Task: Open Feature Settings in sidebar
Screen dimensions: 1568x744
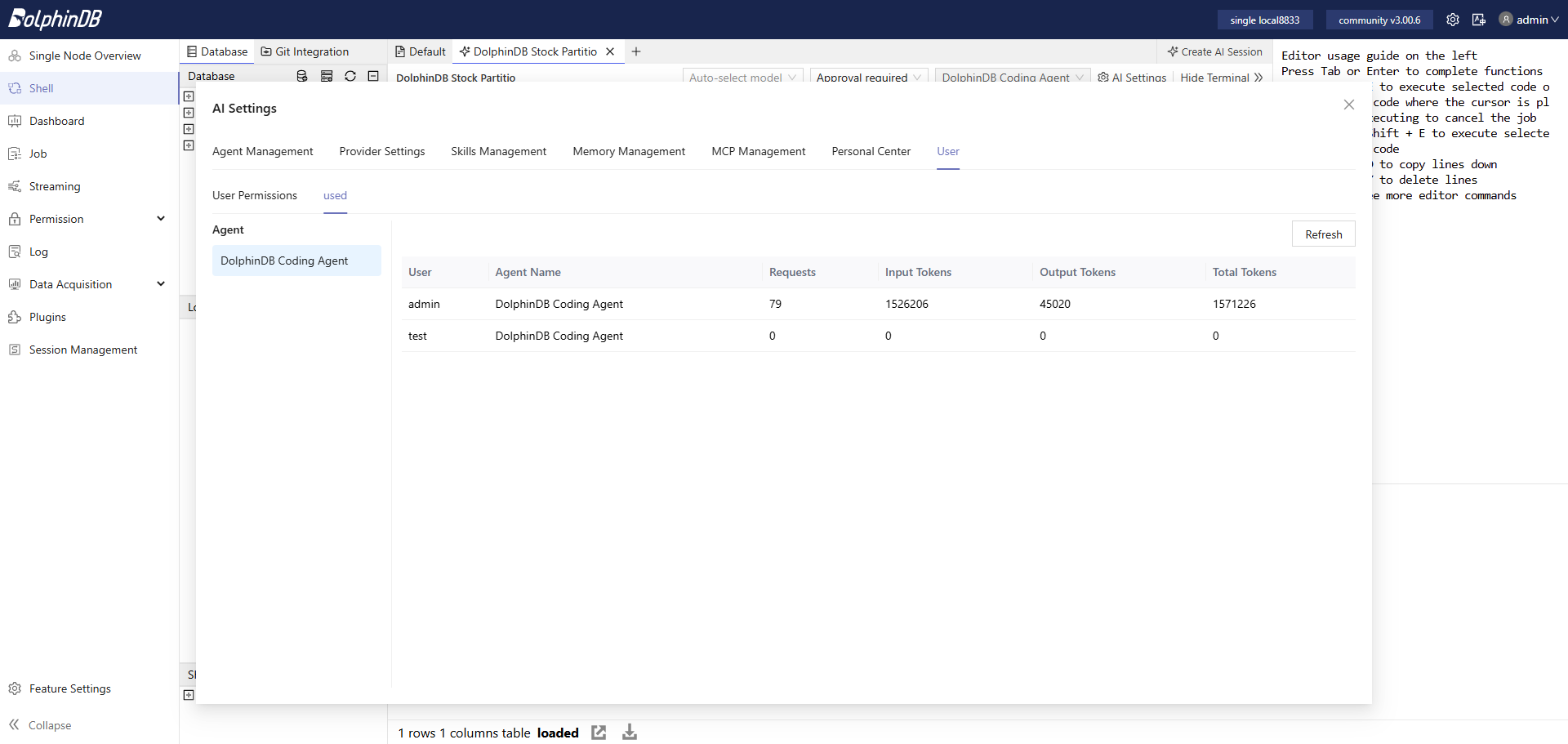Action: click(x=89, y=688)
